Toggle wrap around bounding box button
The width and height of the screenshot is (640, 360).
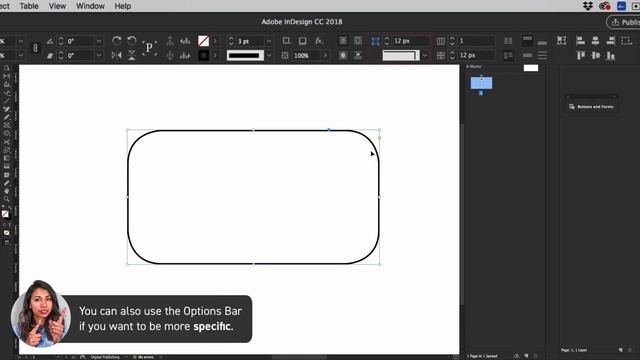point(358,41)
